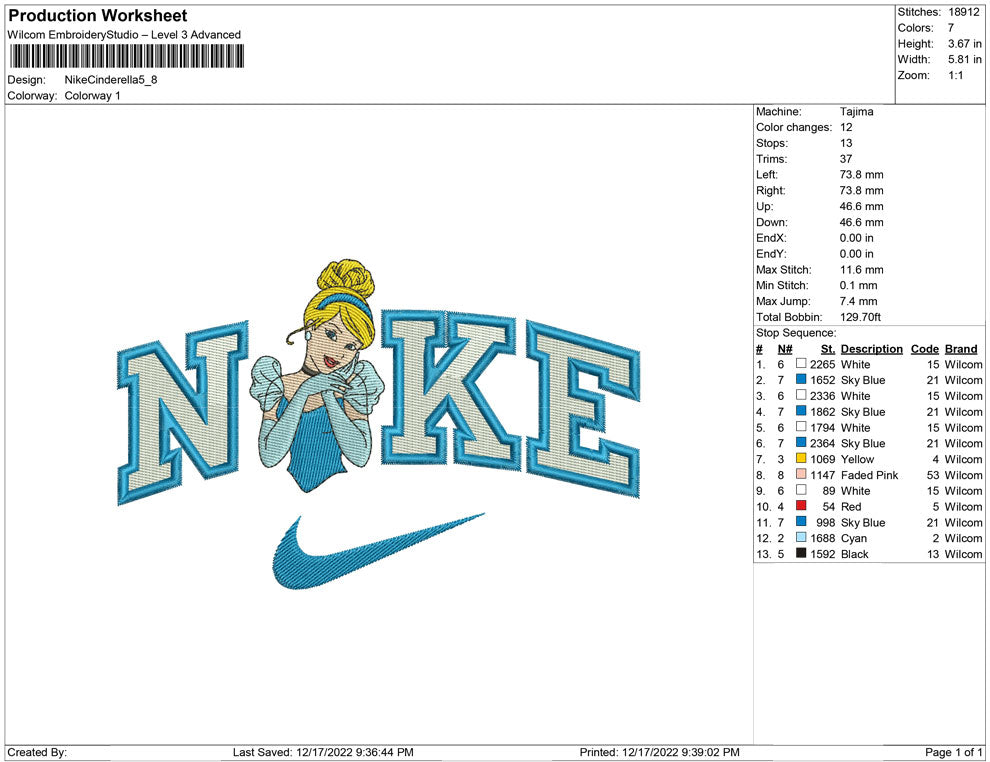Click the white swatch in stop row 3
This screenshot has width=990, height=762.
801,395
